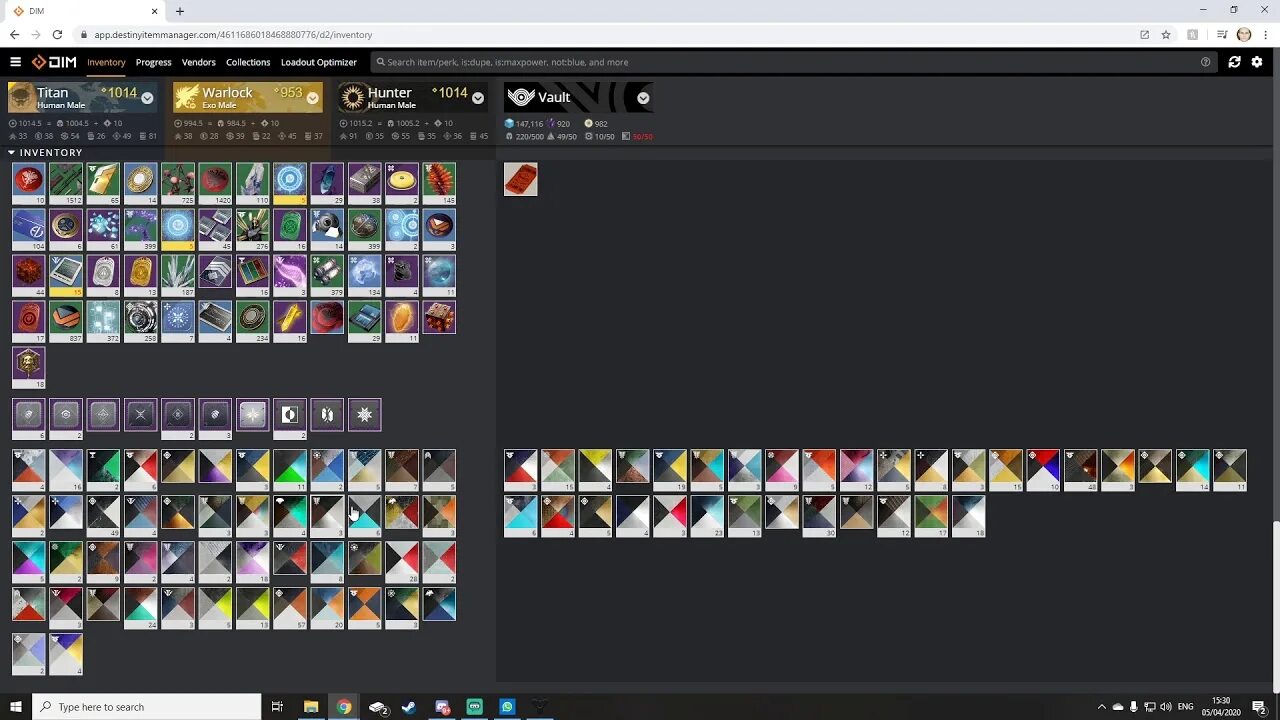Open the search filter help icon
The height and width of the screenshot is (720, 1280).
(1205, 62)
